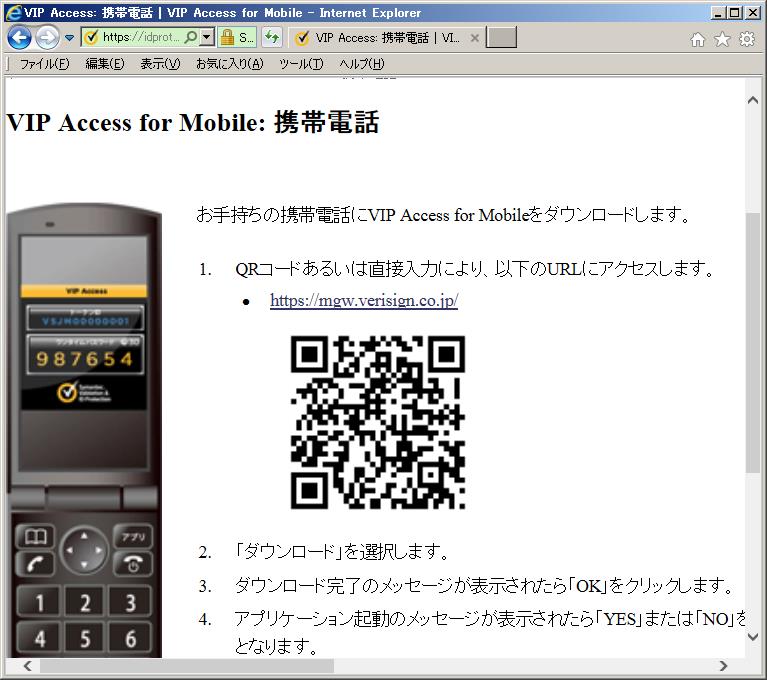Open the 編集(E) menu
The width and height of the screenshot is (767, 680).
[105, 64]
